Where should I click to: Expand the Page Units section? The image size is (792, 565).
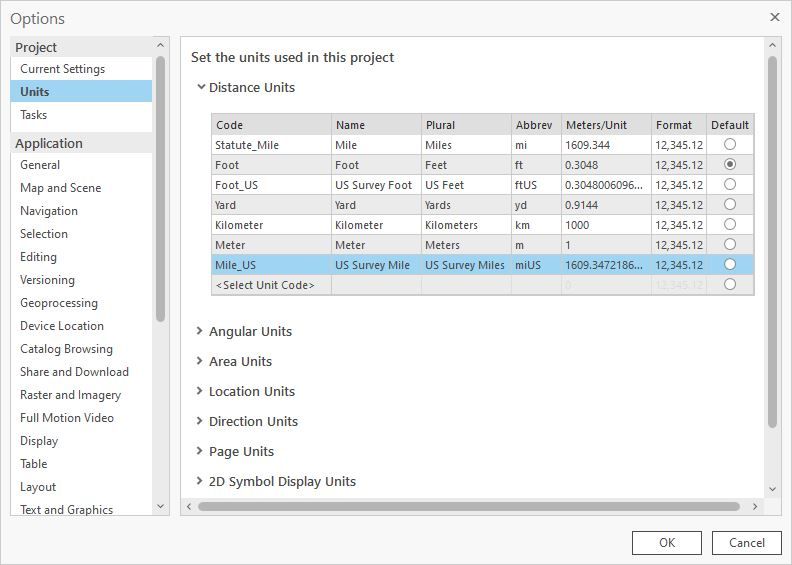tap(200, 451)
